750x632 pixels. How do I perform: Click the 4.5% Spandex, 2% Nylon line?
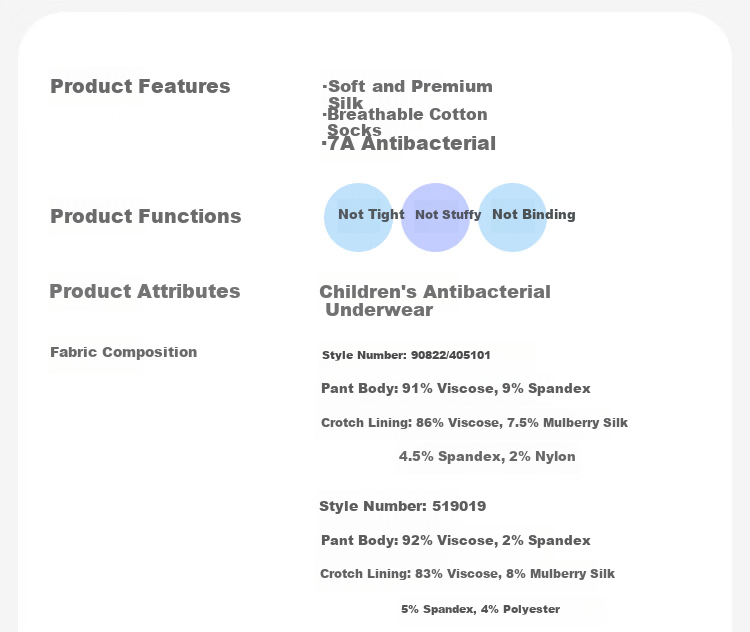[x=487, y=456]
